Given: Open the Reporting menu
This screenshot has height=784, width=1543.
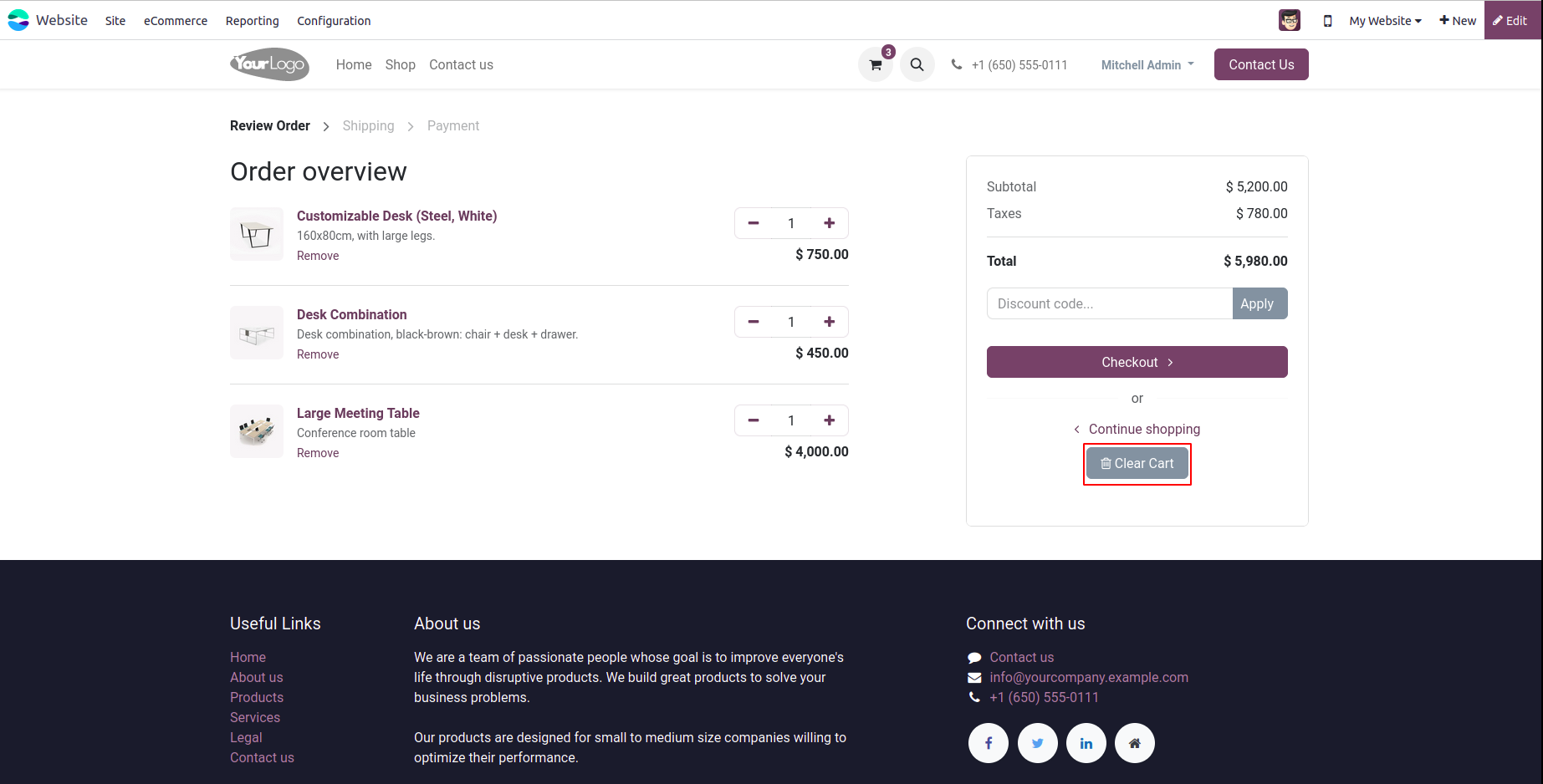Looking at the screenshot, I should point(252,21).
